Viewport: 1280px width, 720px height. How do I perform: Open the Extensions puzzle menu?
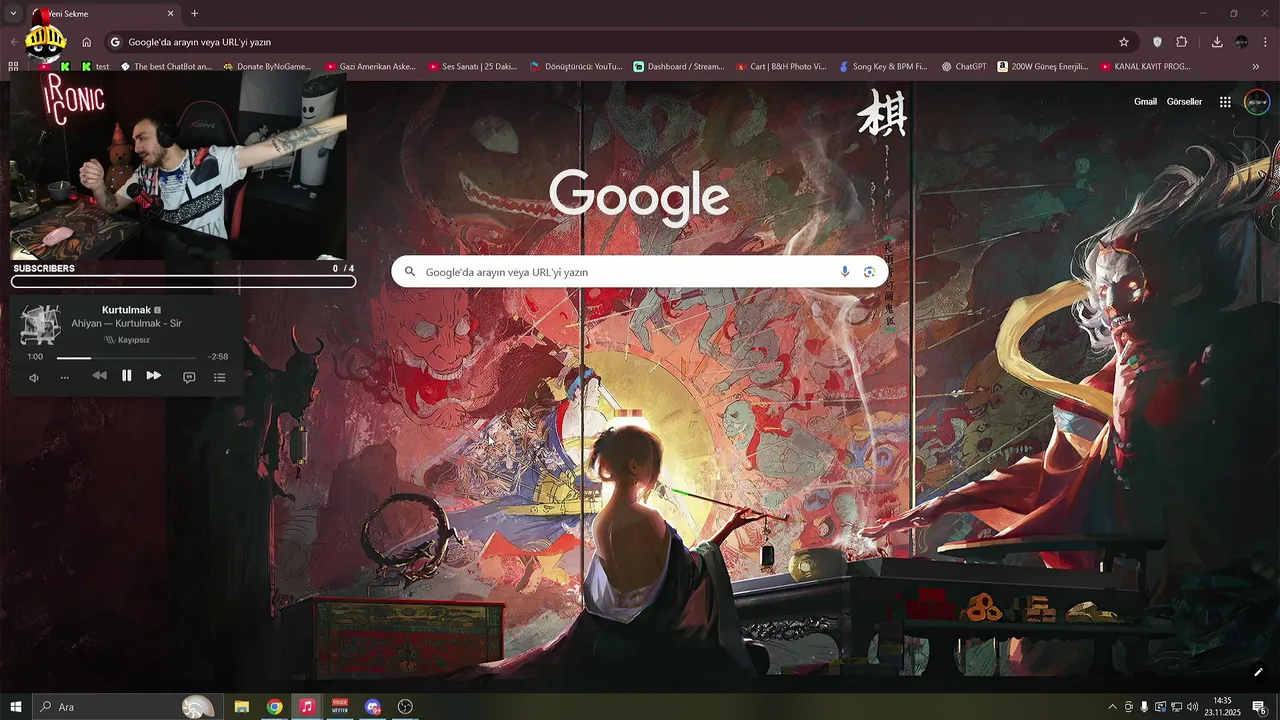coord(1182,42)
